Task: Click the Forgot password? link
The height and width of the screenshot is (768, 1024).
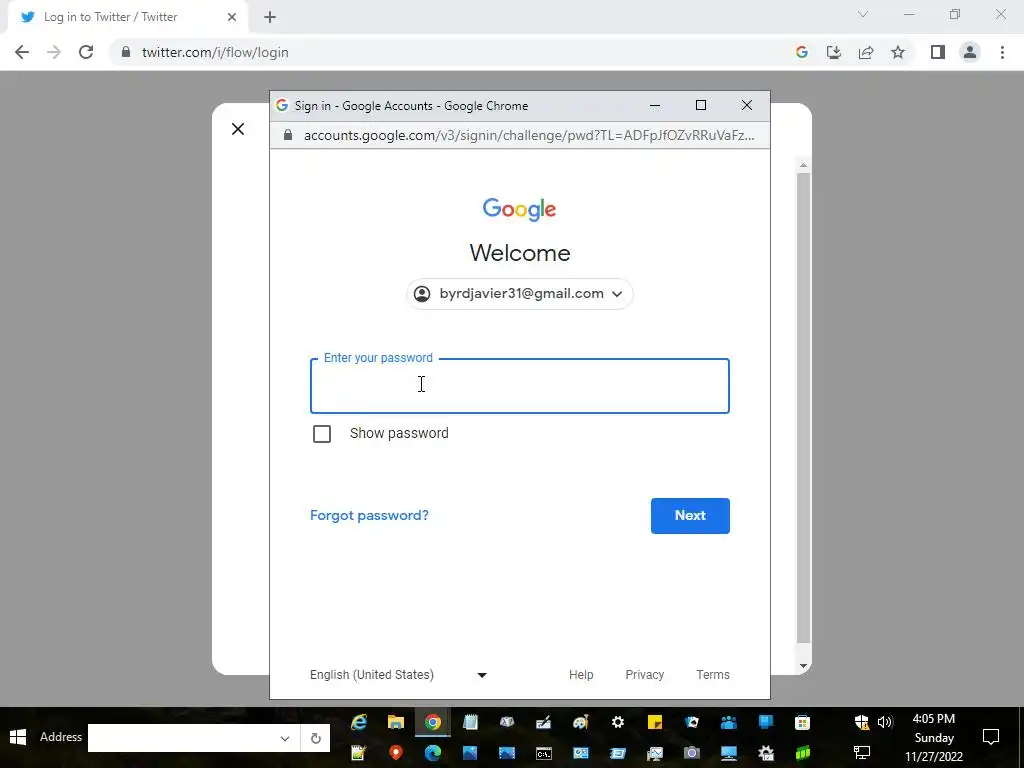Action: [x=369, y=515]
